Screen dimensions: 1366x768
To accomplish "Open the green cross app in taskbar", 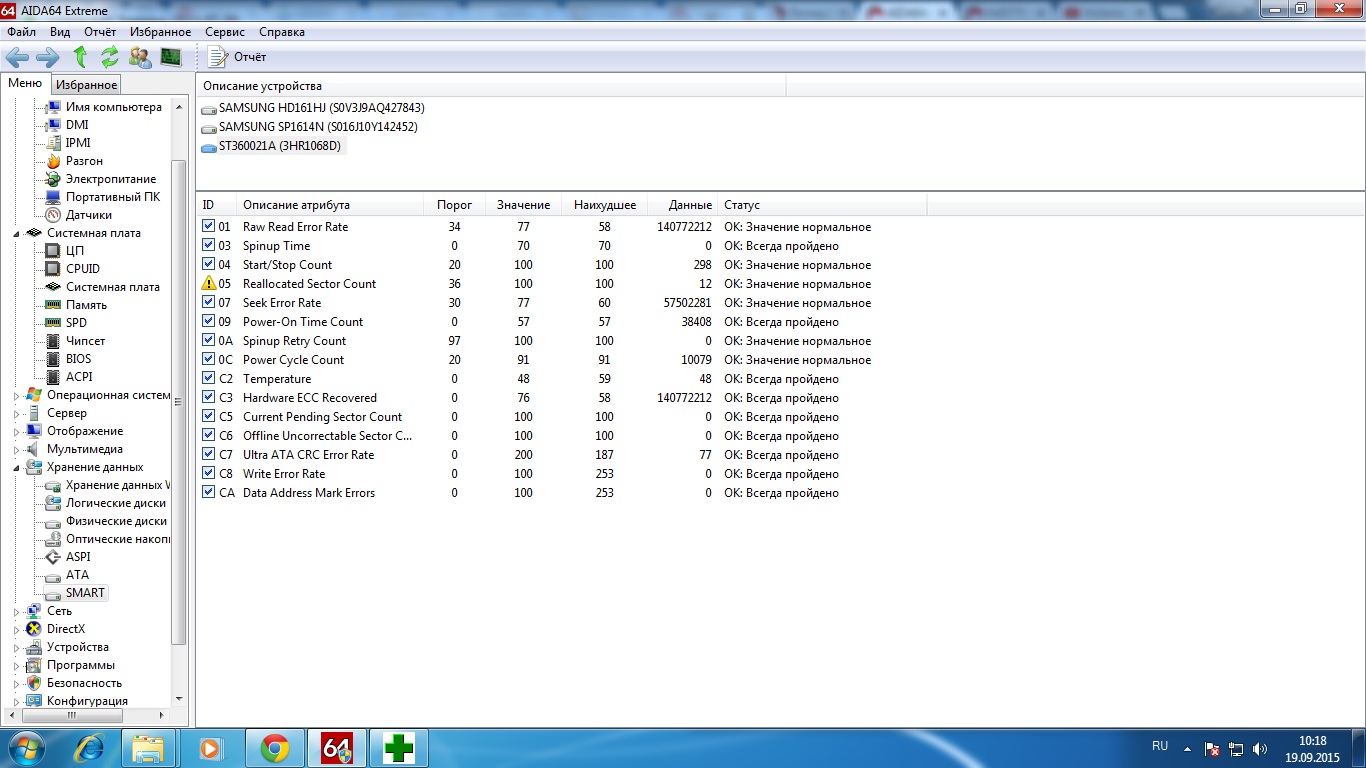I will coord(399,747).
